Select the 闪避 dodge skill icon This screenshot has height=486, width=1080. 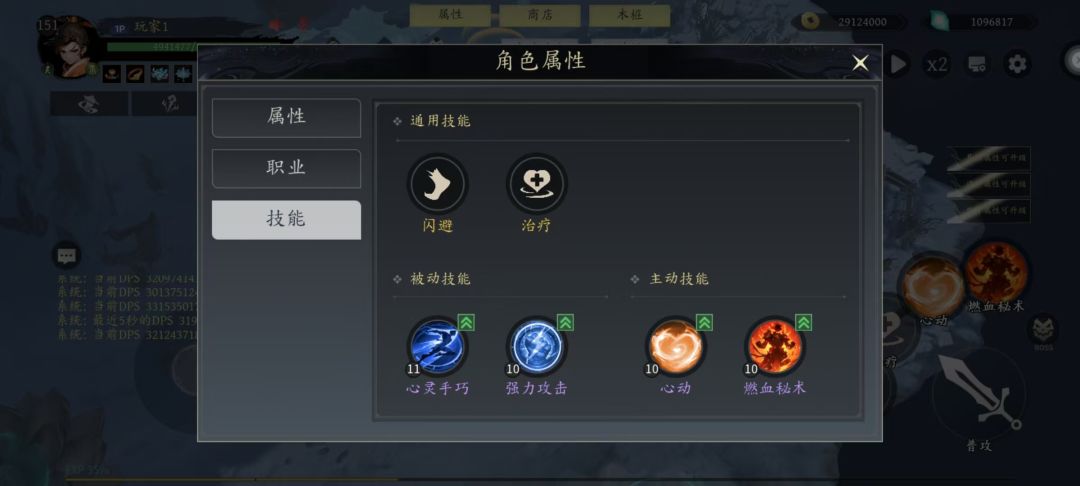(x=437, y=184)
